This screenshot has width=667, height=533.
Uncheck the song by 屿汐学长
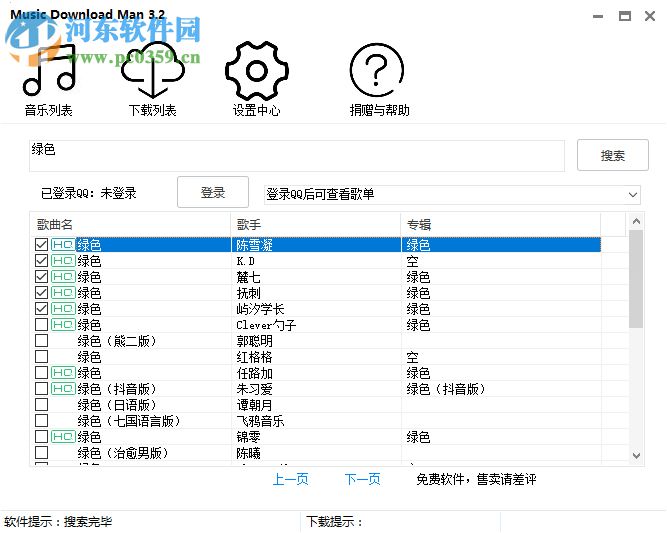click(41, 309)
